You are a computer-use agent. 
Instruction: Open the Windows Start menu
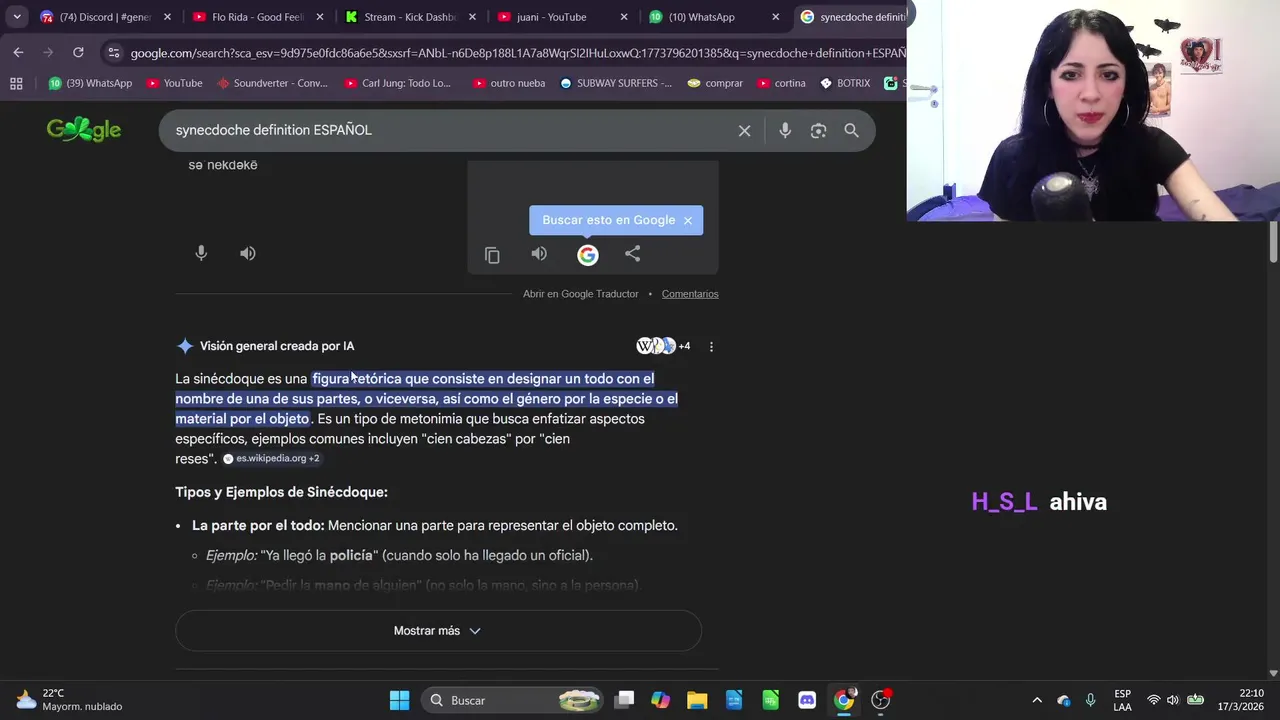[x=399, y=700]
